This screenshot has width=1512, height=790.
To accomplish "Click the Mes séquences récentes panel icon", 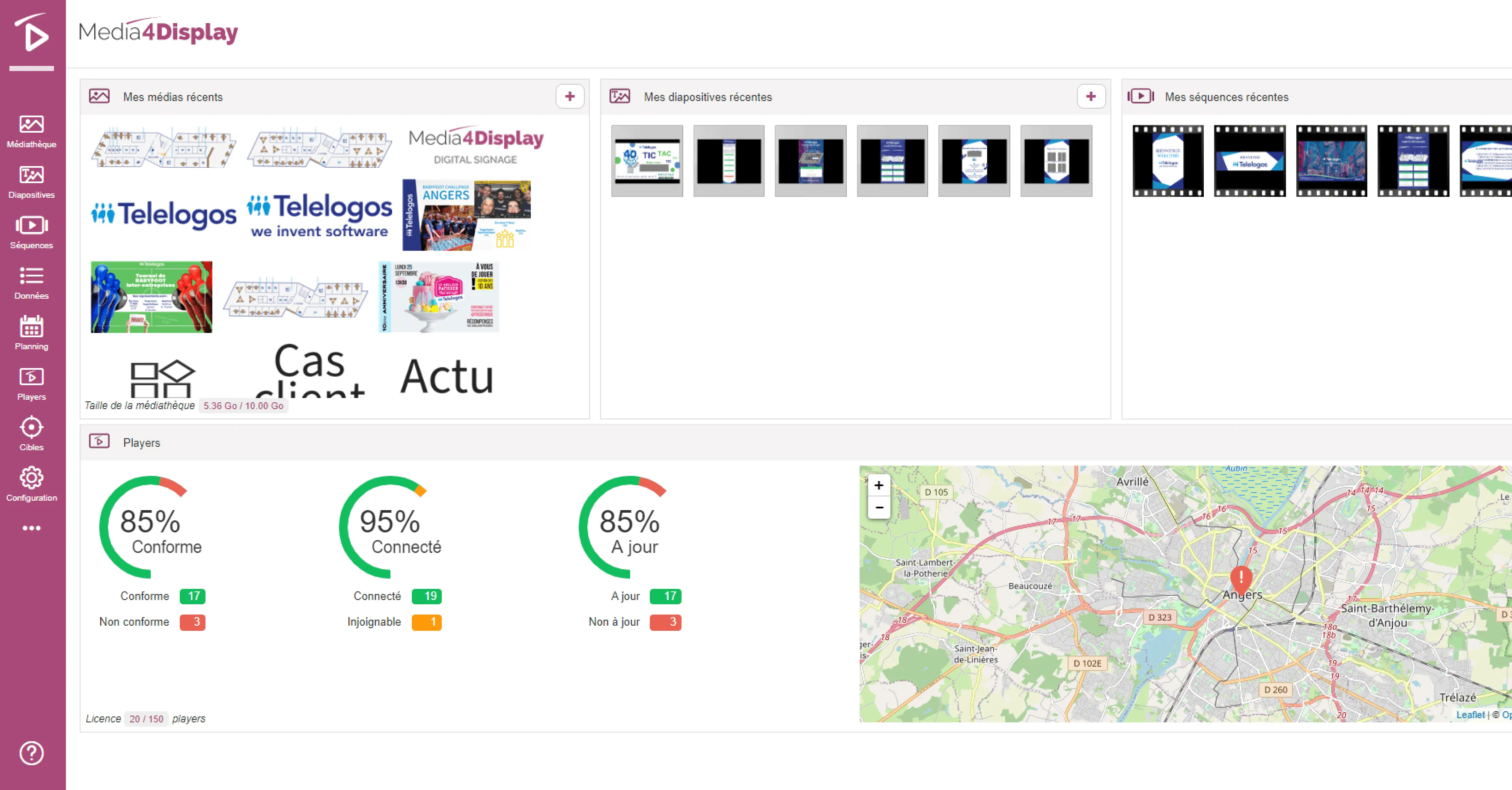I will [1141, 96].
